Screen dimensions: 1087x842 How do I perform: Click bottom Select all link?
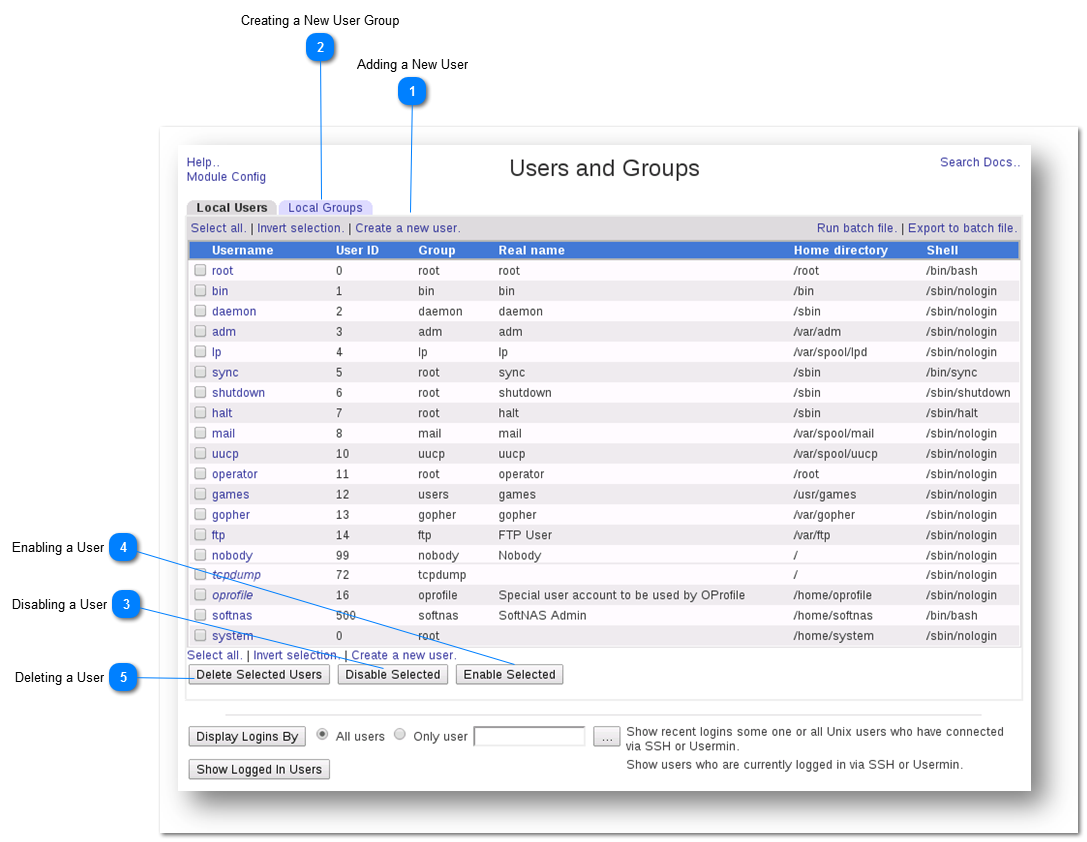[x=215, y=655]
